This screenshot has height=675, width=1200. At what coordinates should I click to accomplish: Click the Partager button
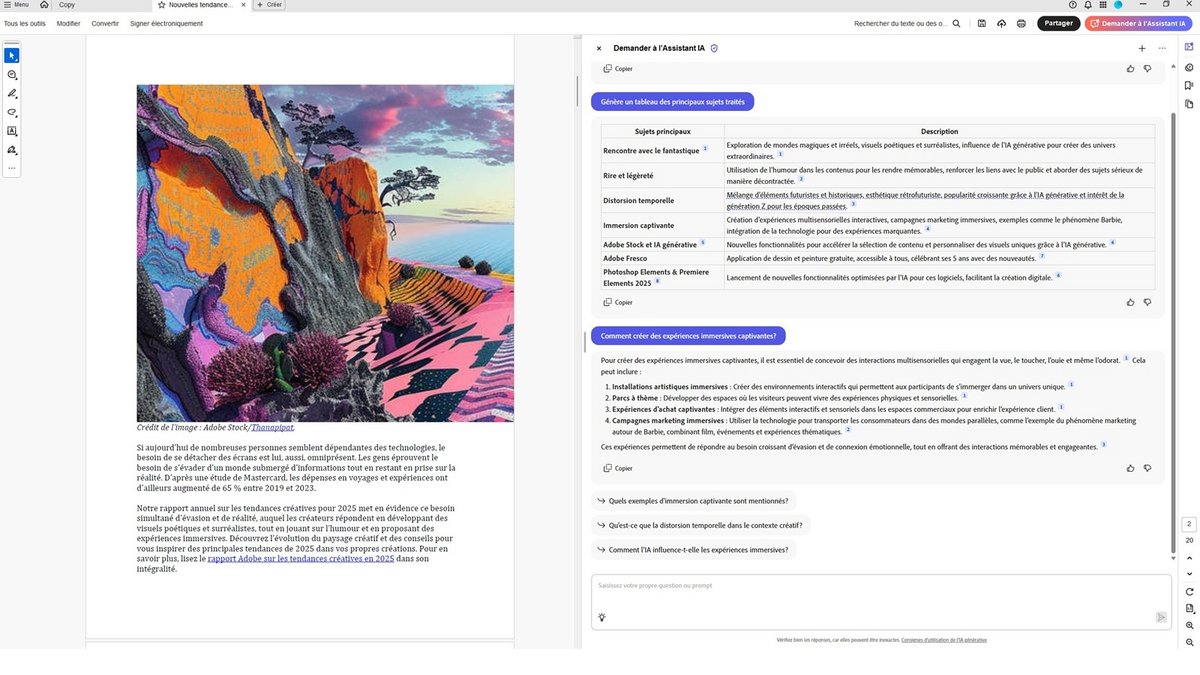pyautogui.click(x=1057, y=22)
